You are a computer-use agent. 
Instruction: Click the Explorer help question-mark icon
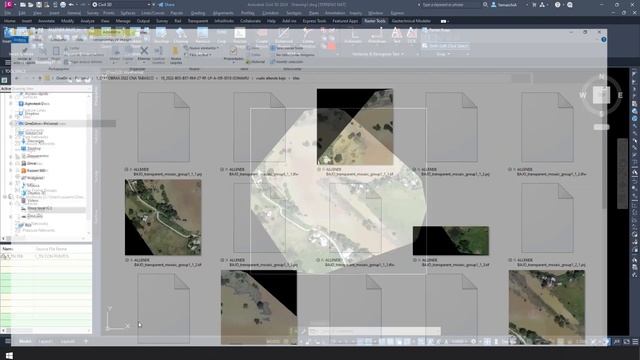point(604,40)
